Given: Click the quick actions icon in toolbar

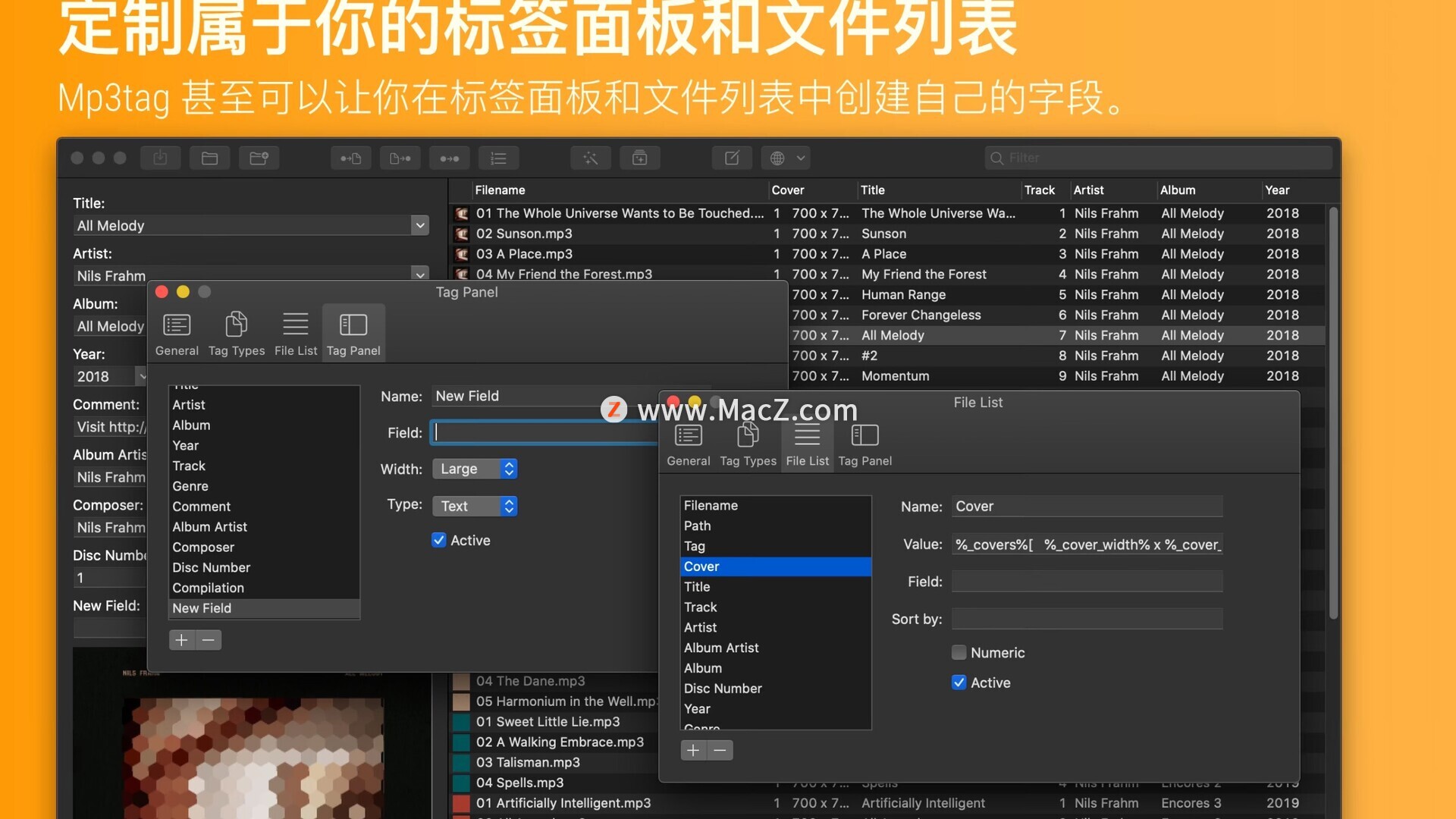Looking at the screenshot, I should coord(640,158).
